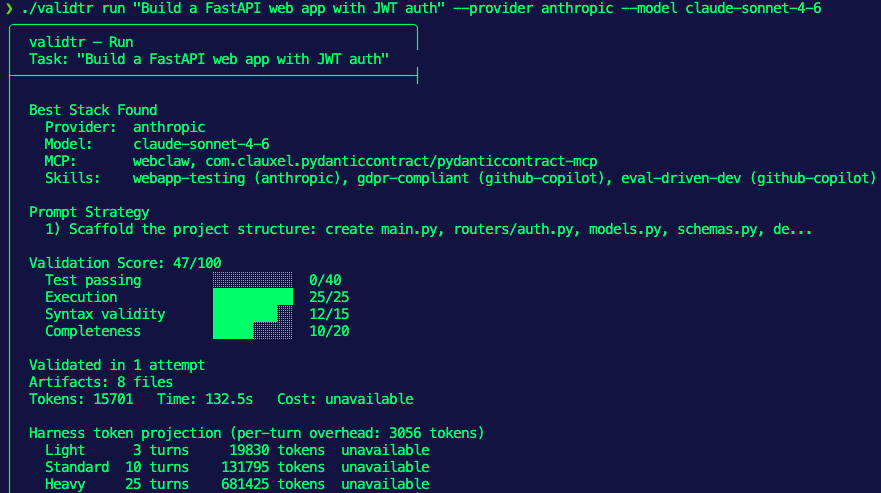Click the 'Syntax validity' label

click(105, 314)
